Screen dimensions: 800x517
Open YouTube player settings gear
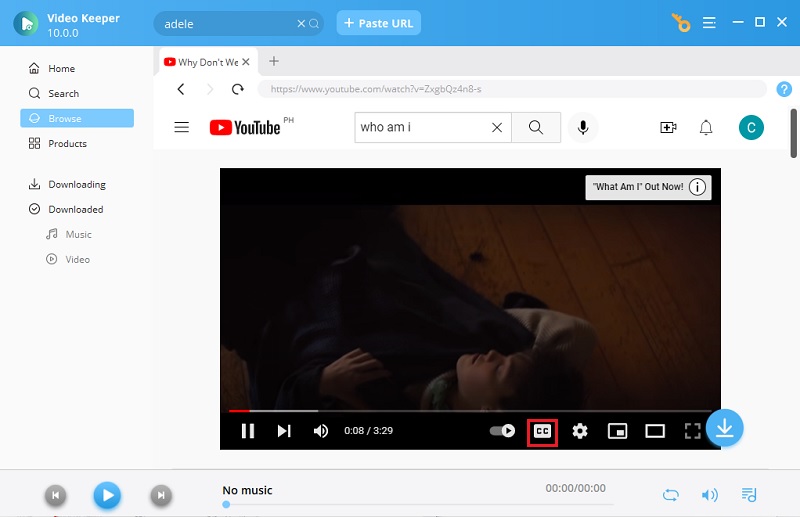pyautogui.click(x=580, y=431)
